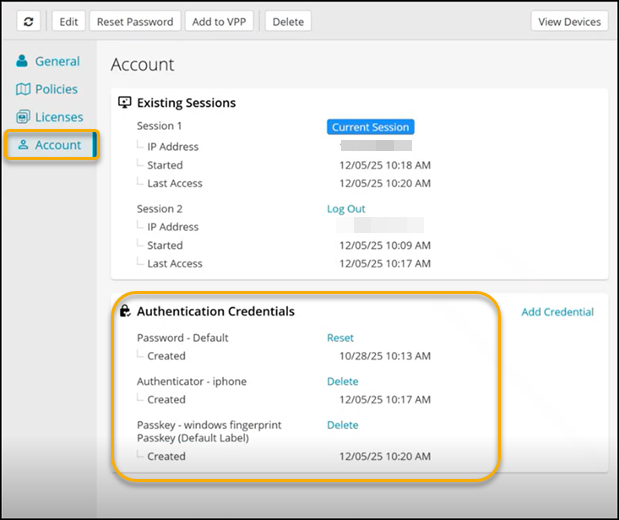Delete the Authenticator iphone credential

342,381
